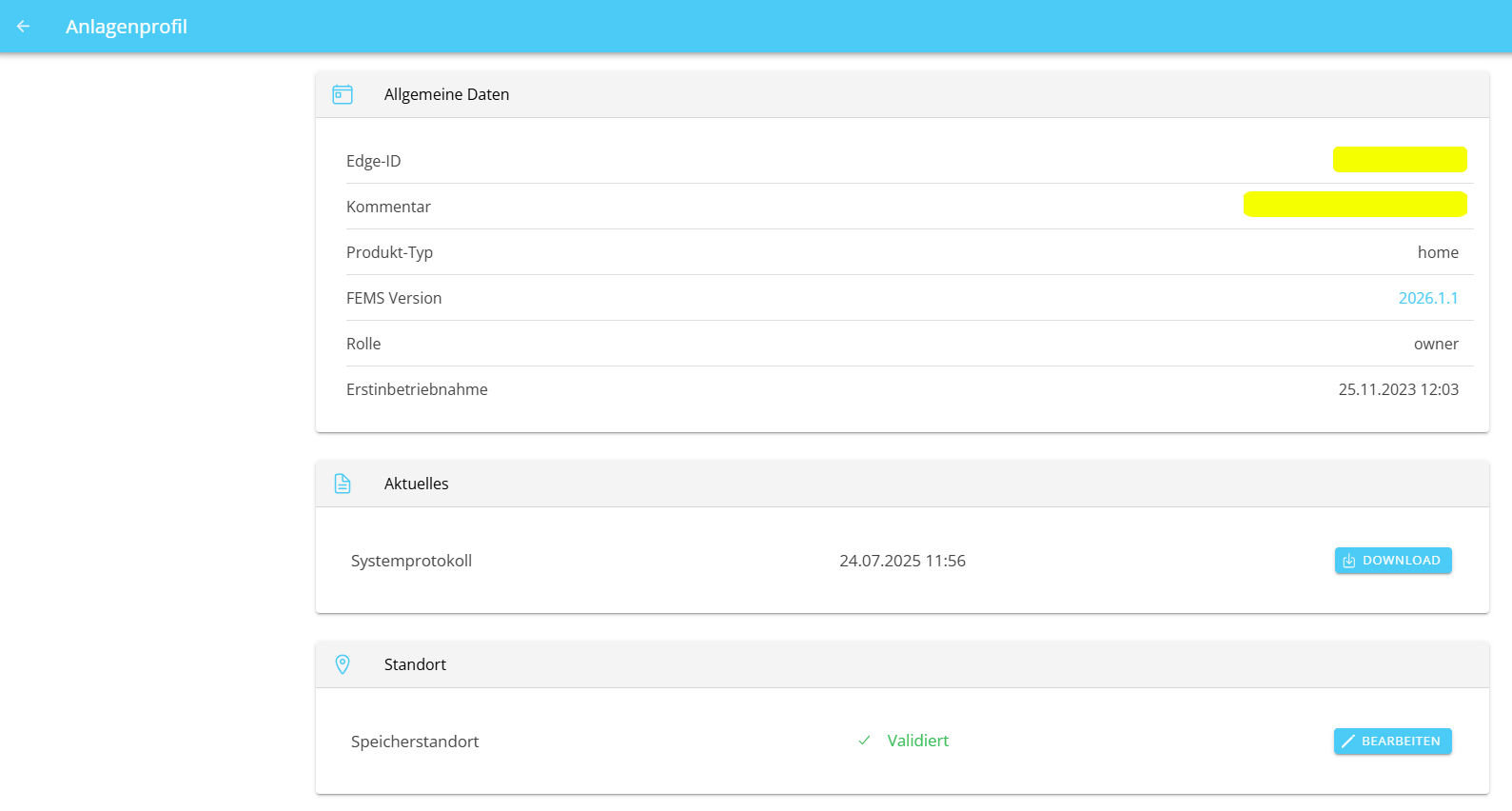
Task: Click the Rolle label
Action: click(363, 344)
